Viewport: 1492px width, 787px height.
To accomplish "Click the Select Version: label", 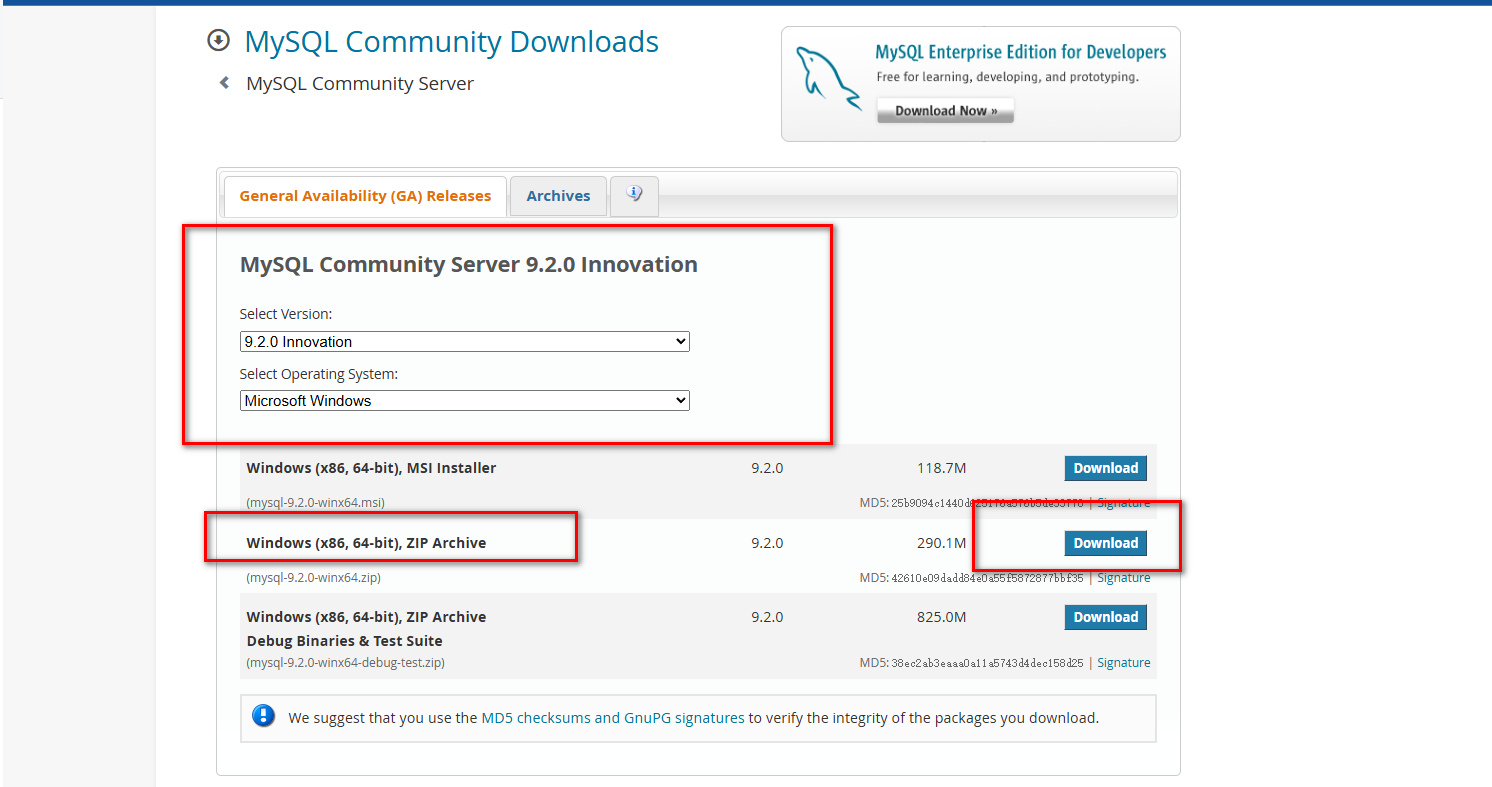I will [286, 314].
